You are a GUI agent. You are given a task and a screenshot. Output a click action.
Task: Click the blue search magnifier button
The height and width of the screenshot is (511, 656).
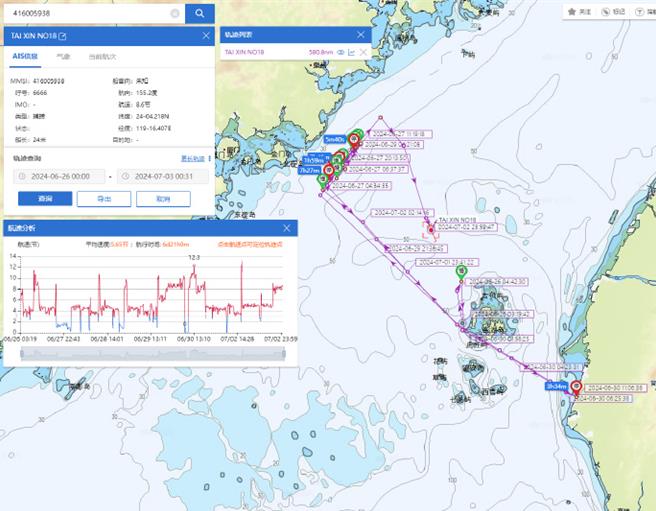click(x=199, y=13)
